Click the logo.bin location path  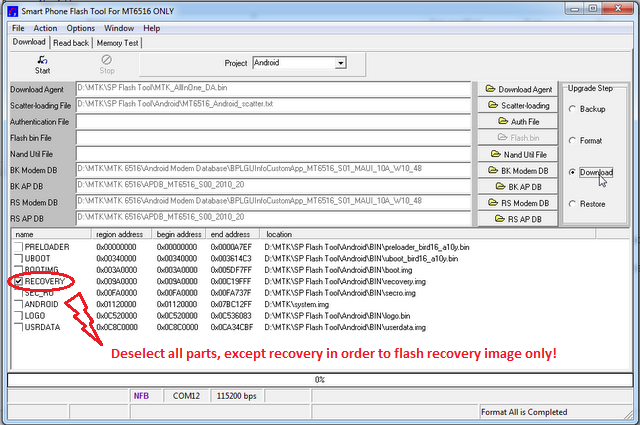click(337, 316)
